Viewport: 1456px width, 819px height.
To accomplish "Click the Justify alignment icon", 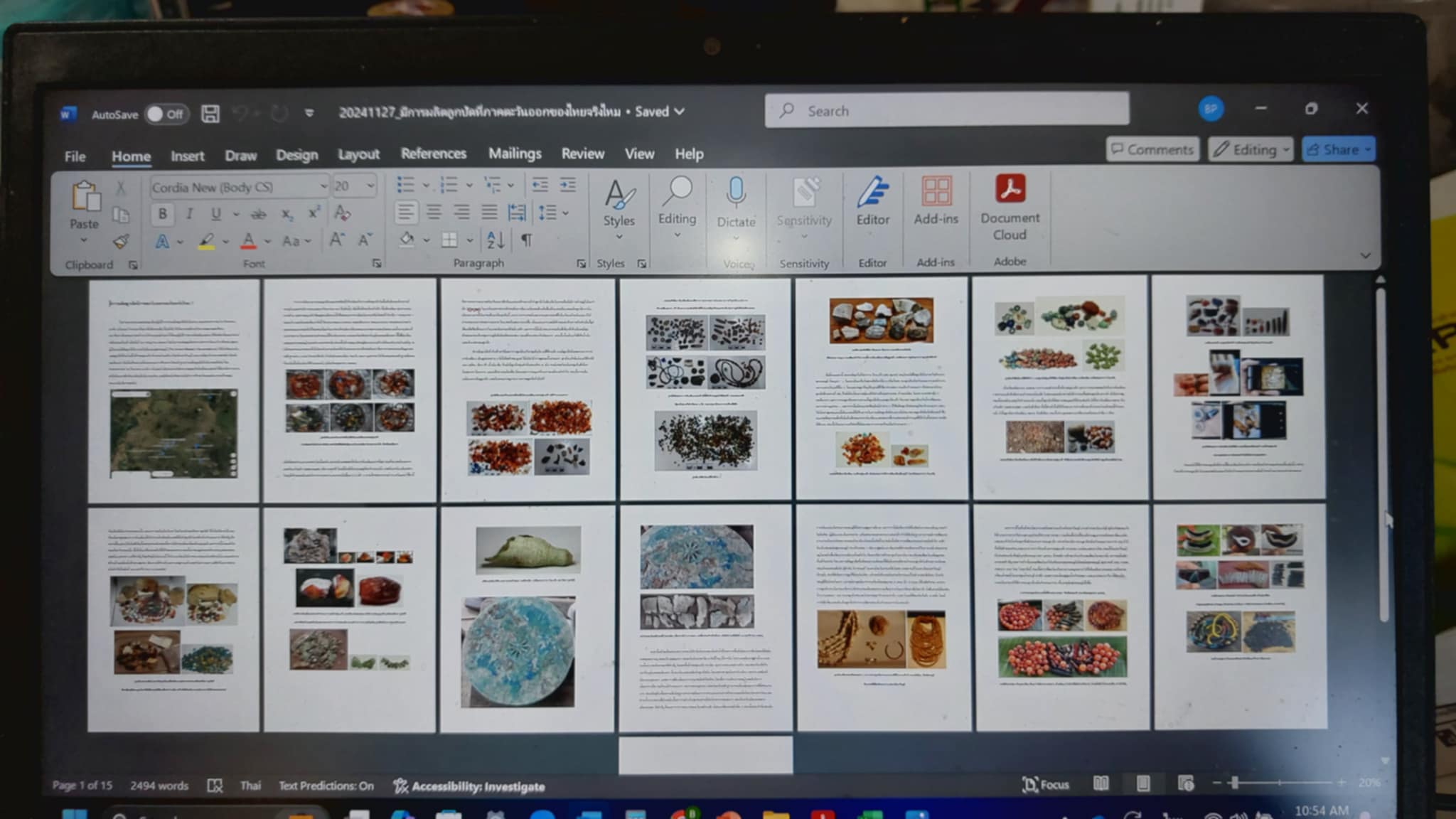I will click(x=489, y=212).
